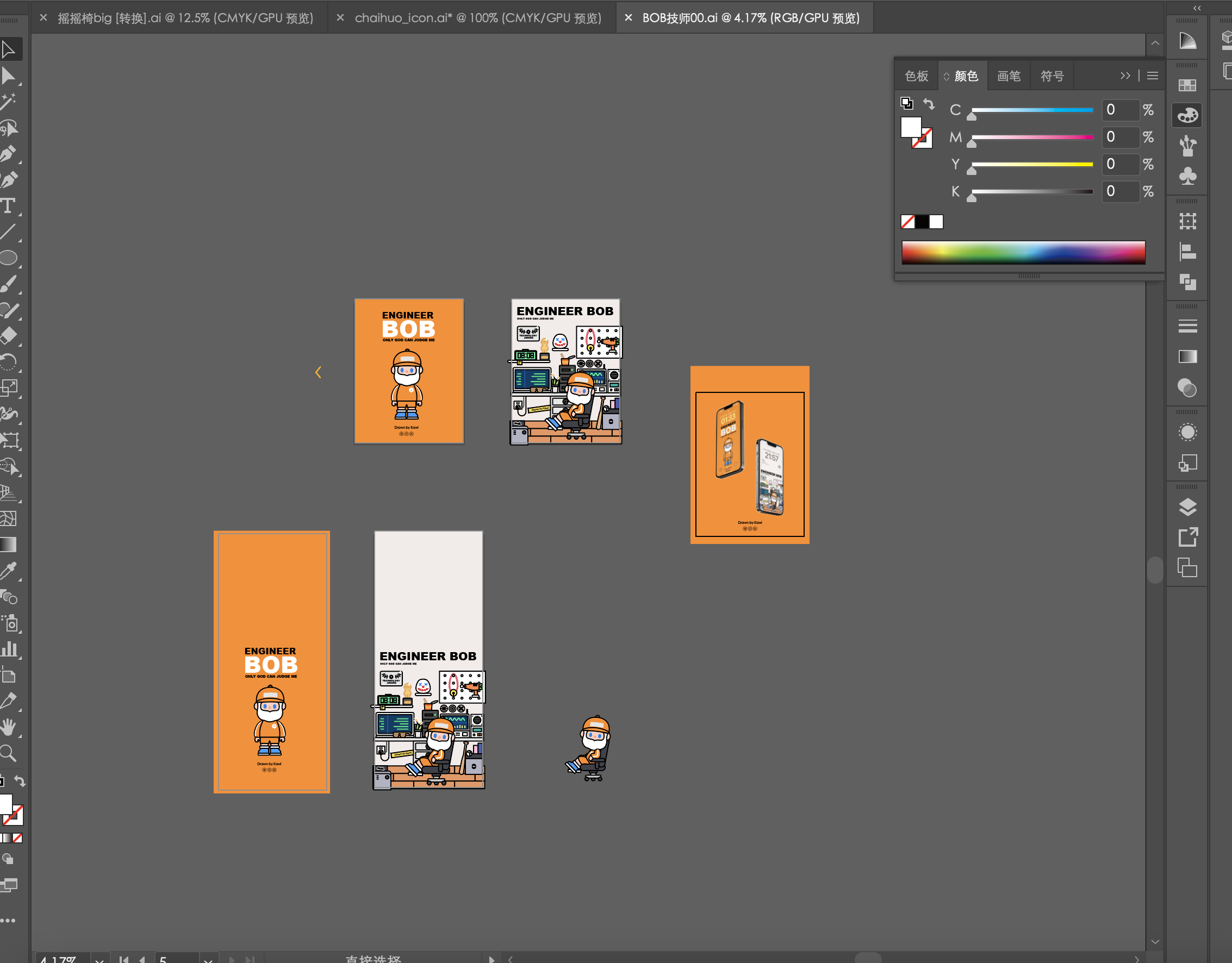
Task: Click the Cyan slider track
Action: click(x=1032, y=110)
